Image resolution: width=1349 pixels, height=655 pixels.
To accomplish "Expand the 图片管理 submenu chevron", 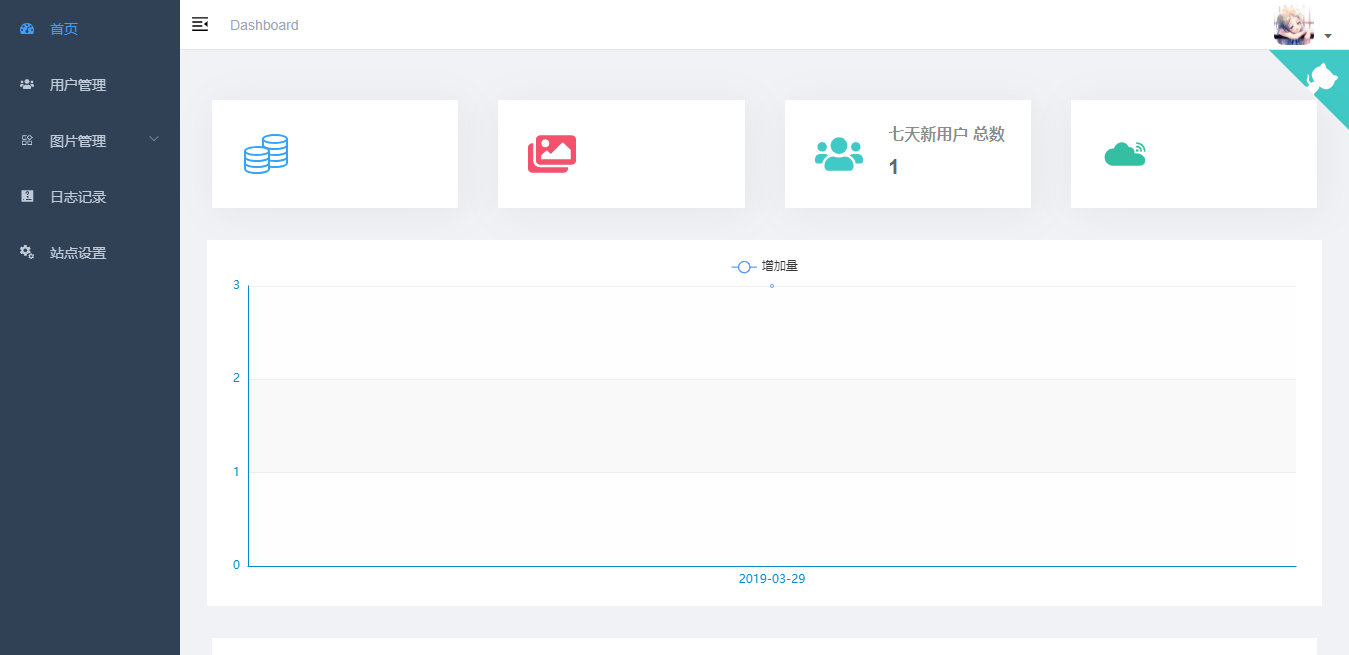I will click(x=154, y=140).
